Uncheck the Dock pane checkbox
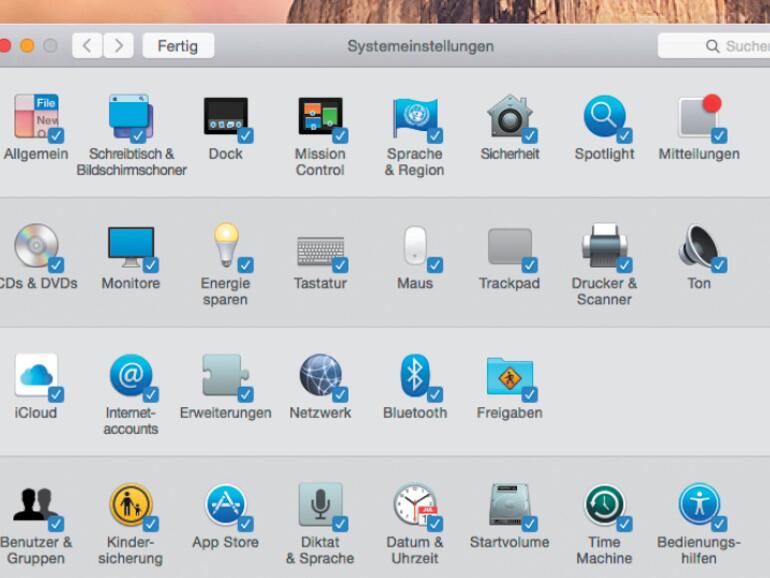 pyautogui.click(x=245, y=136)
